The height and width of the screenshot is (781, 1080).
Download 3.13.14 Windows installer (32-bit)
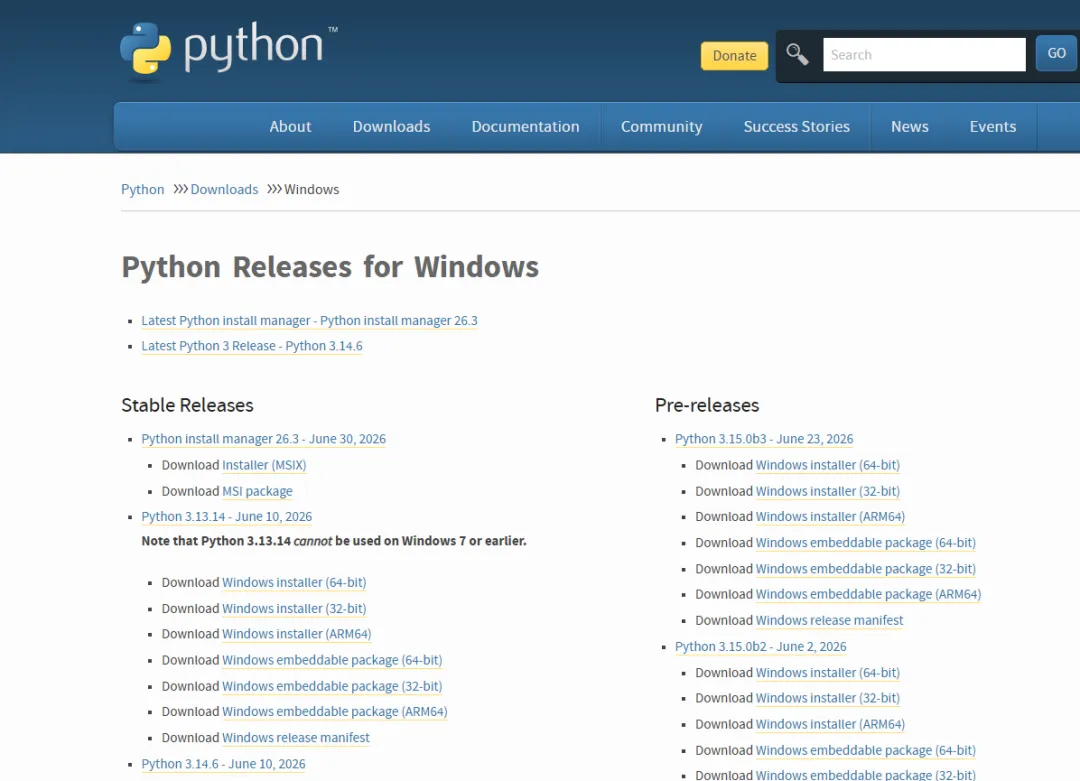coord(294,609)
